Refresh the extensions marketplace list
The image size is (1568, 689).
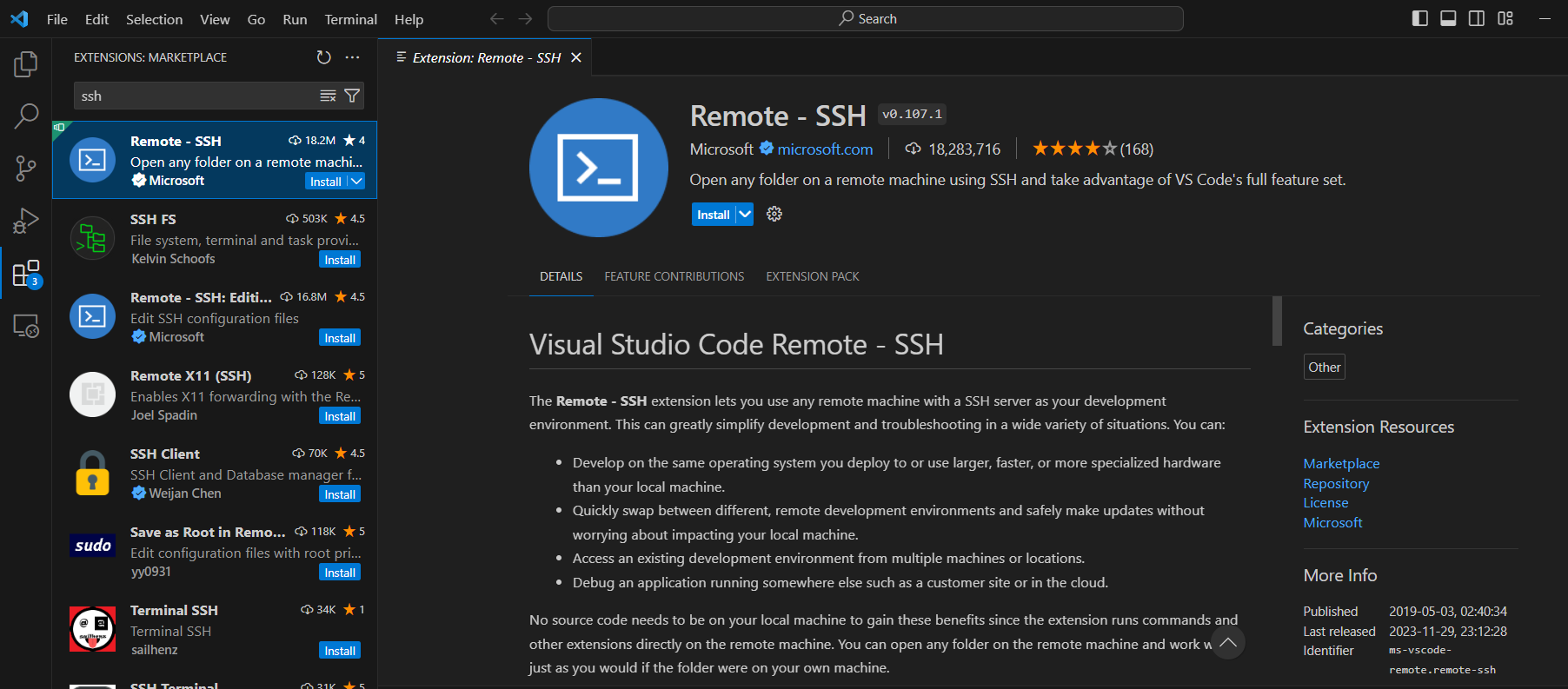point(324,57)
